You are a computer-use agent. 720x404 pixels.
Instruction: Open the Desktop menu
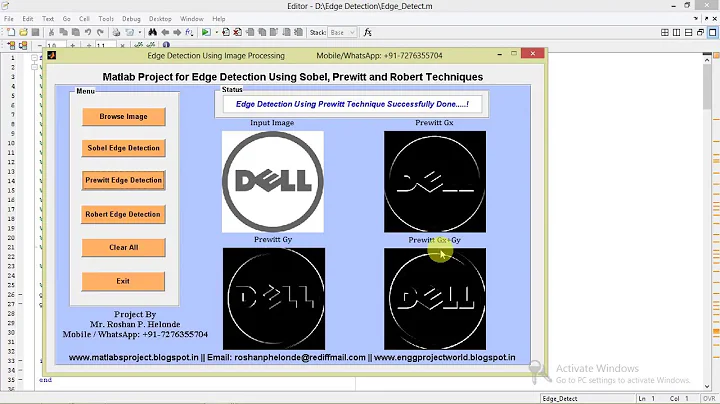[x=160, y=19]
